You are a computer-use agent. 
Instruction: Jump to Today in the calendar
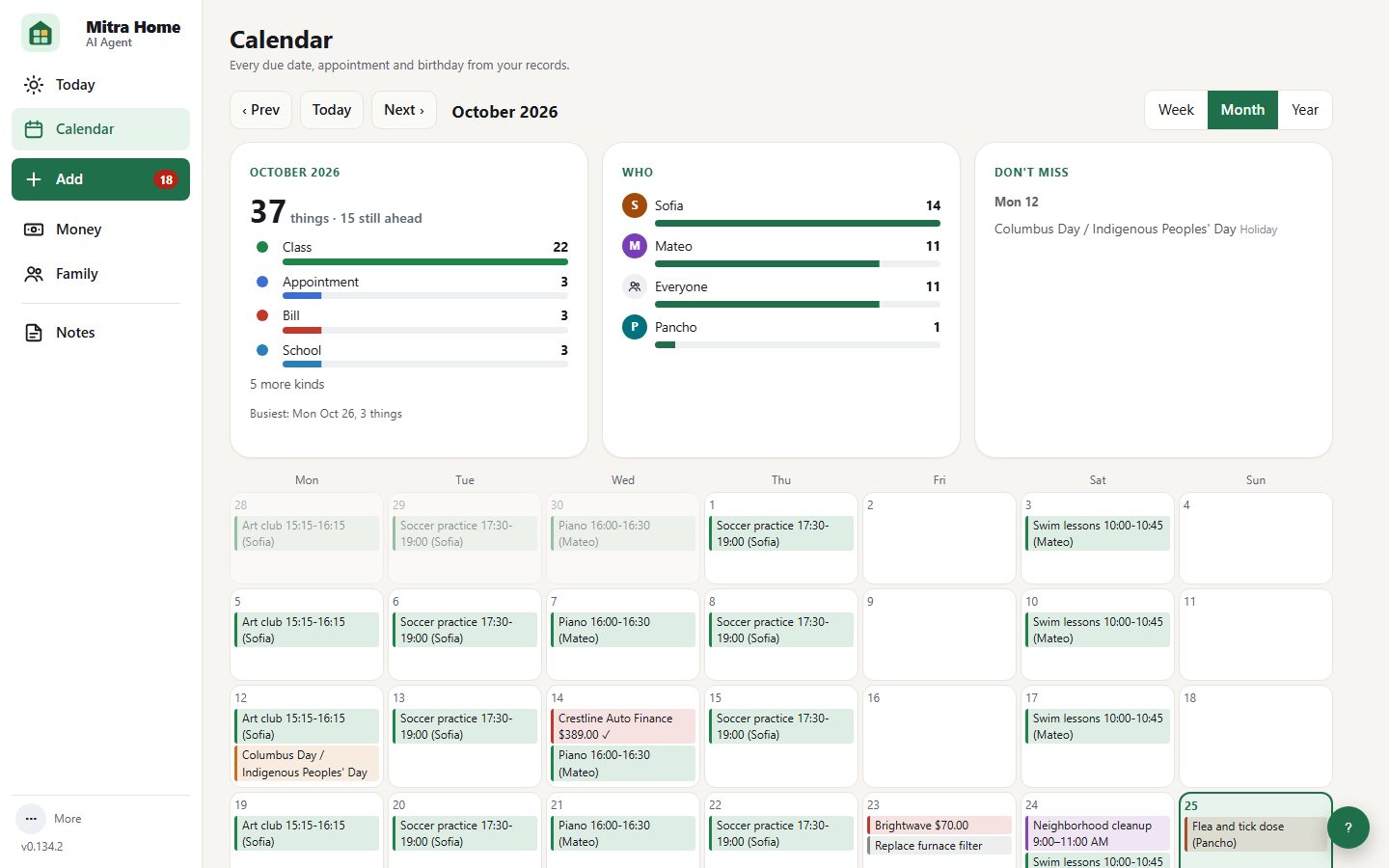[x=332, y=110]
